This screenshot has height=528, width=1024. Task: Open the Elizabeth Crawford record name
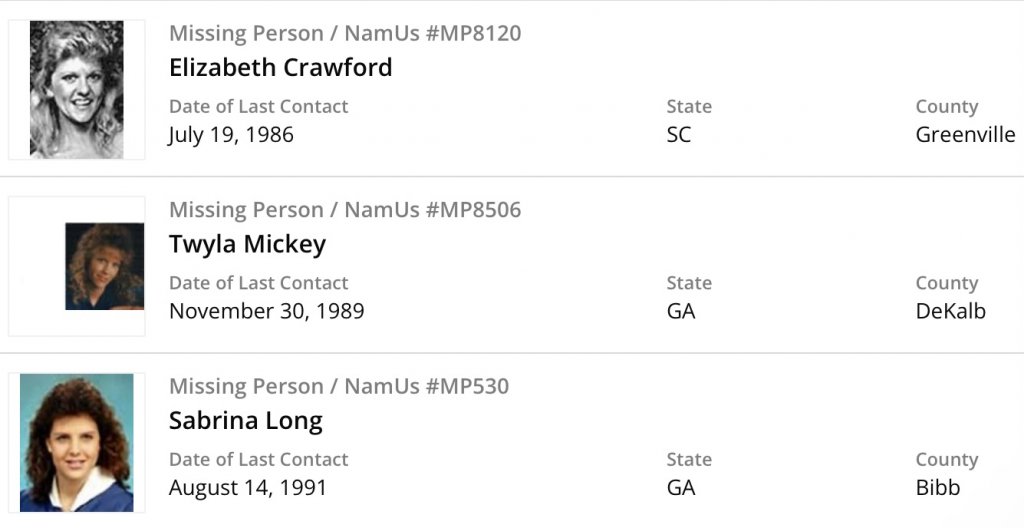(x=280, y=68)
